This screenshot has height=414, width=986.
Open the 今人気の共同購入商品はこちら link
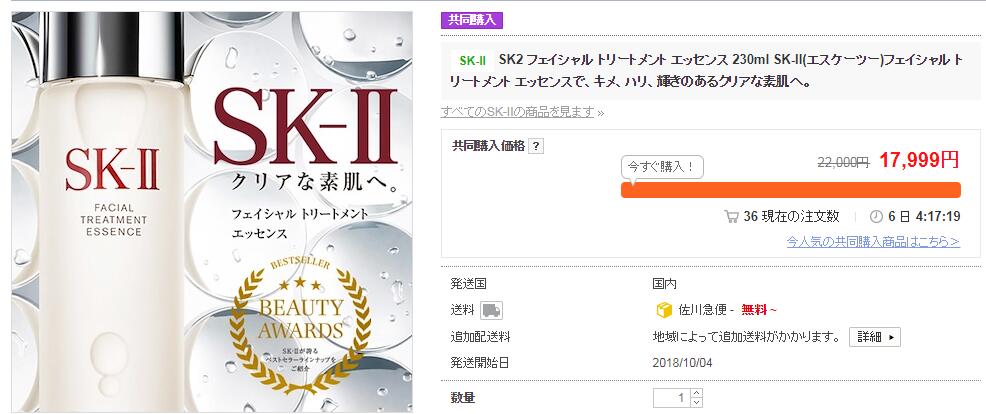(872, 241)
